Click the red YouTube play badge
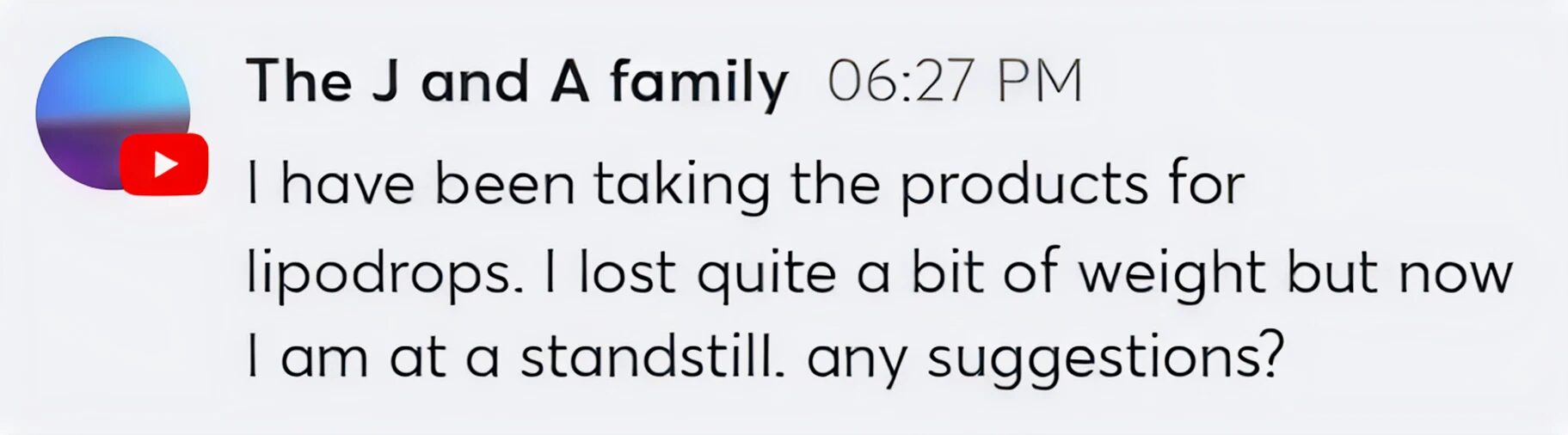Image resolution: width=1568 pixels, height=435 pixels. click(x=164, y=164)
